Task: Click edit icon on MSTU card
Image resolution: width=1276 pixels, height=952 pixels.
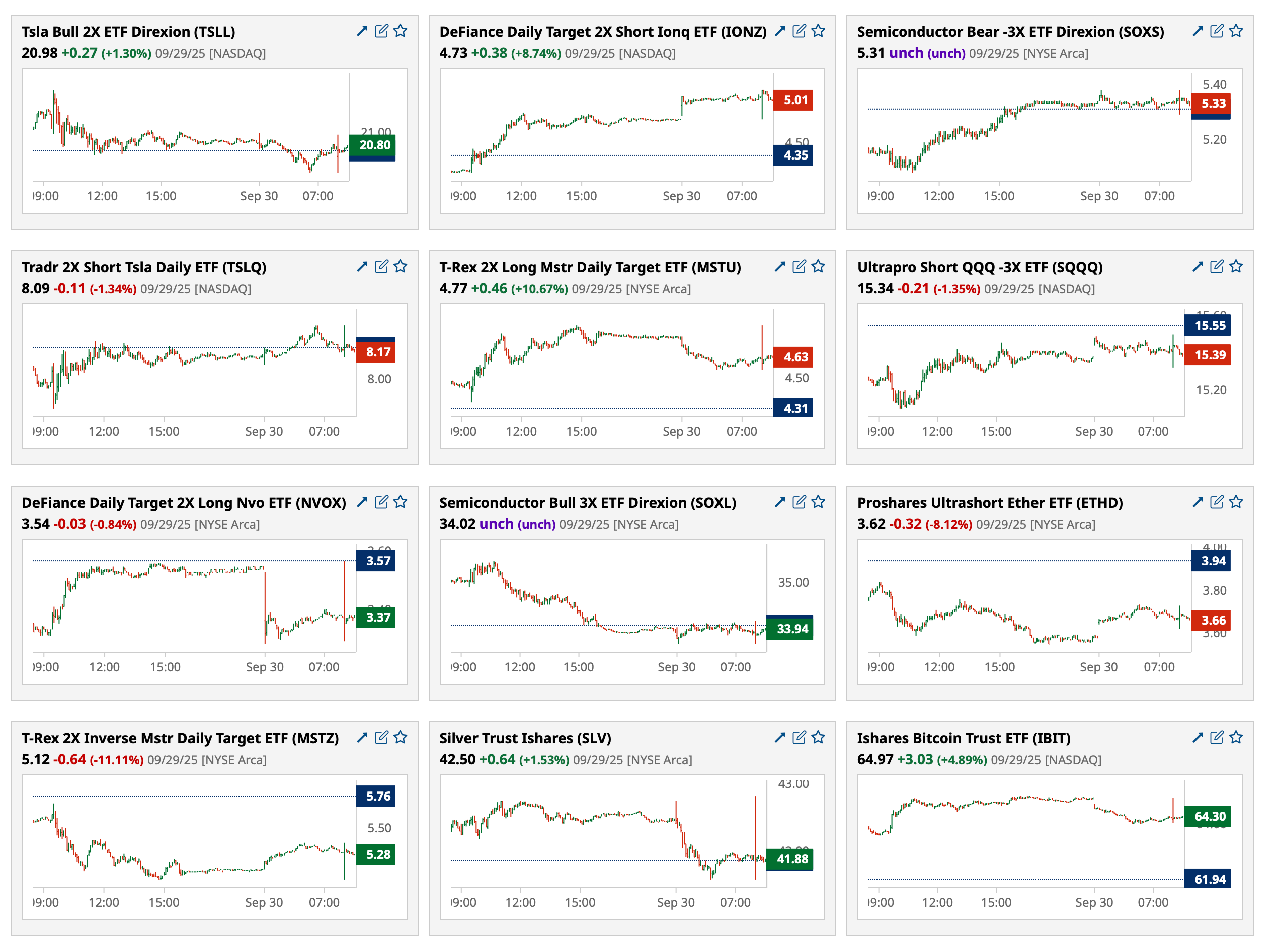Action: click(x=799, y=266)
